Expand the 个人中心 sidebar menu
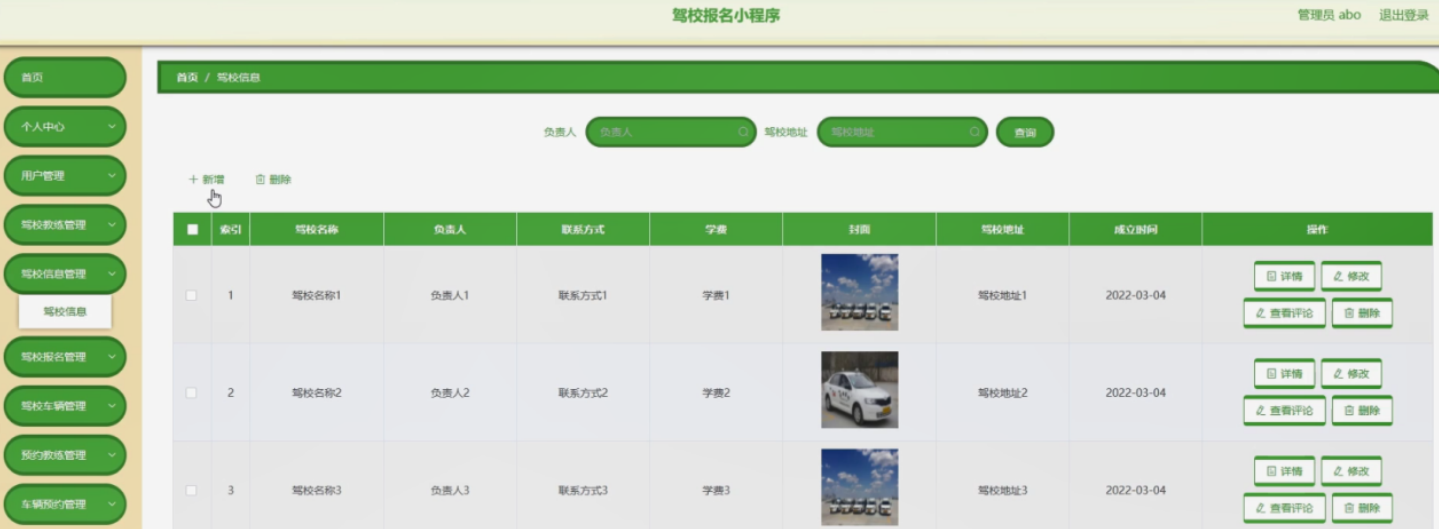This screenshot has width=1439, height=529. 66,127
